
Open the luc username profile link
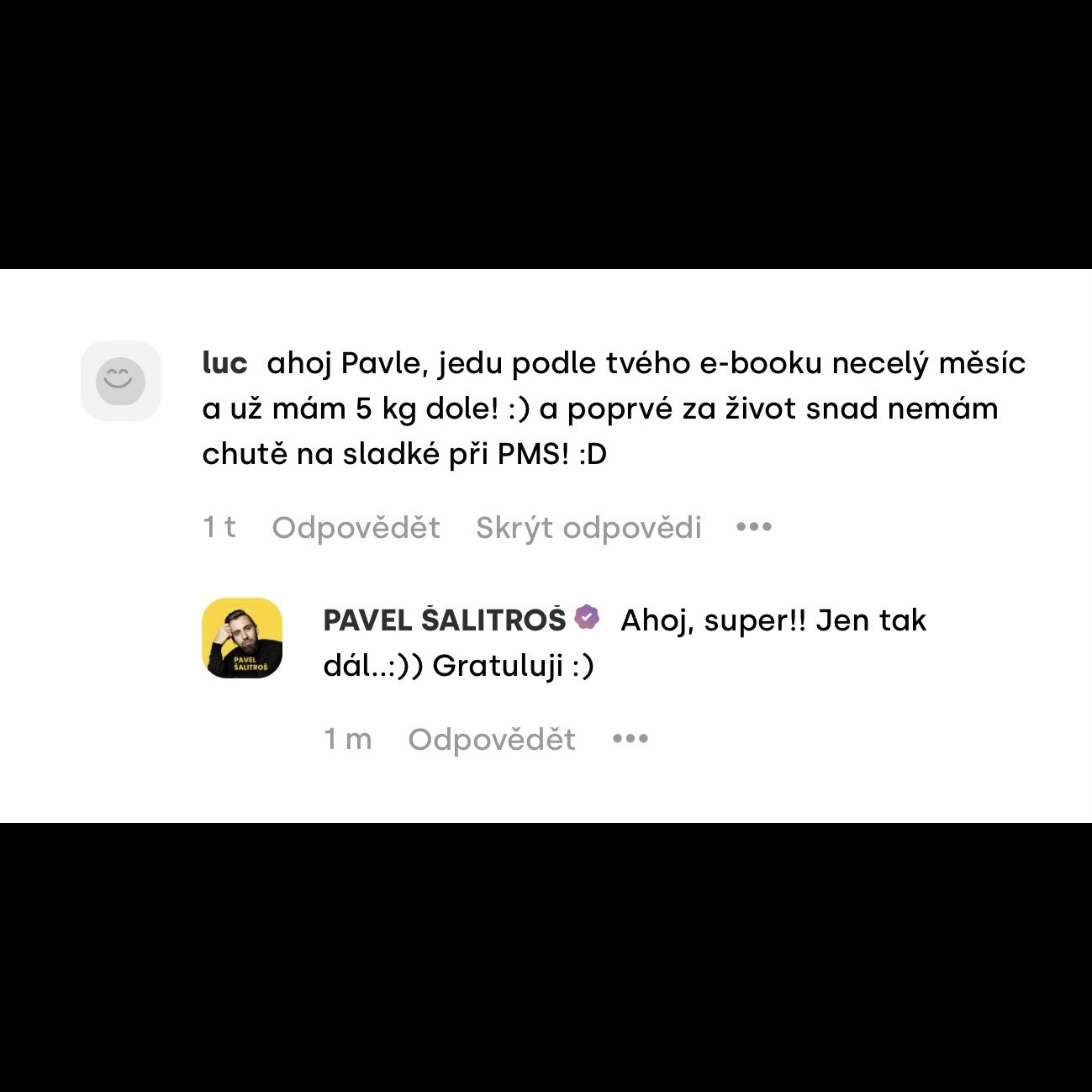click(x=224, y=363)
